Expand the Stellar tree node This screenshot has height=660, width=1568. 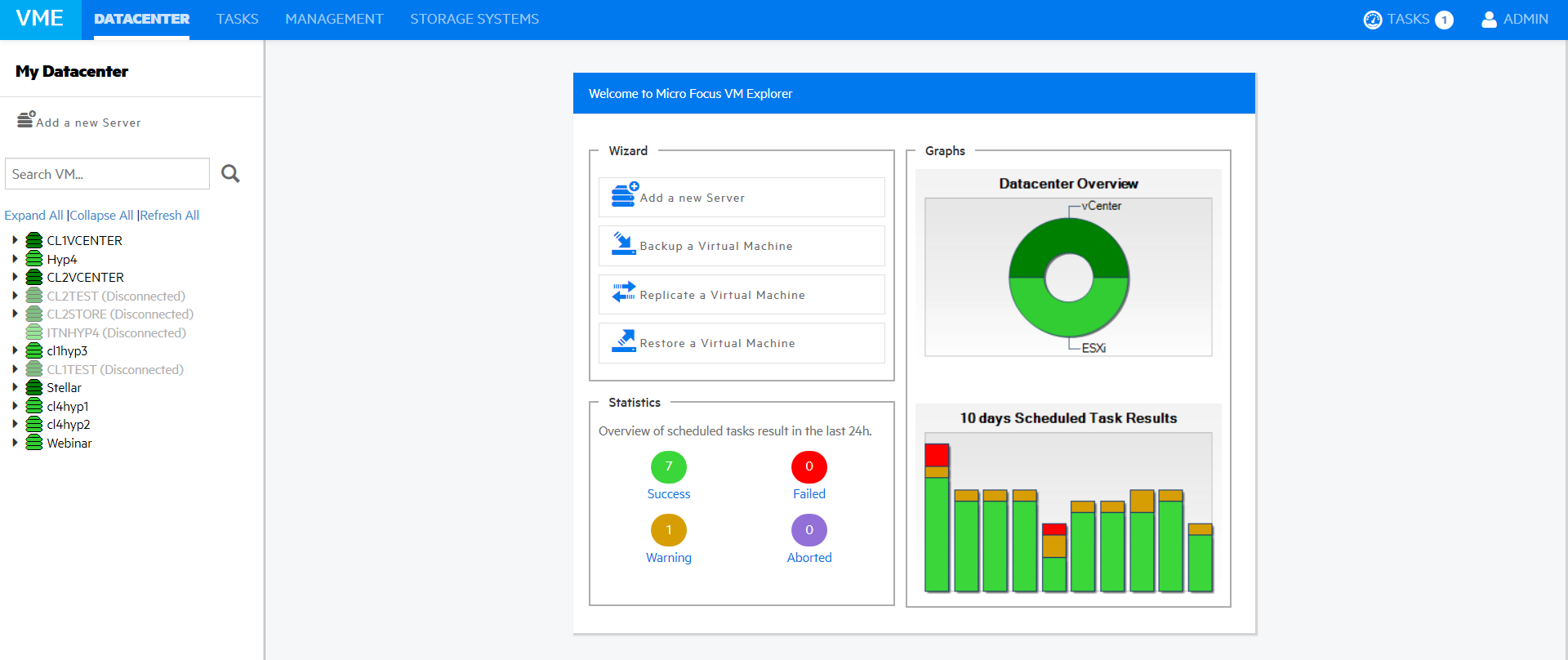point(15,387)
